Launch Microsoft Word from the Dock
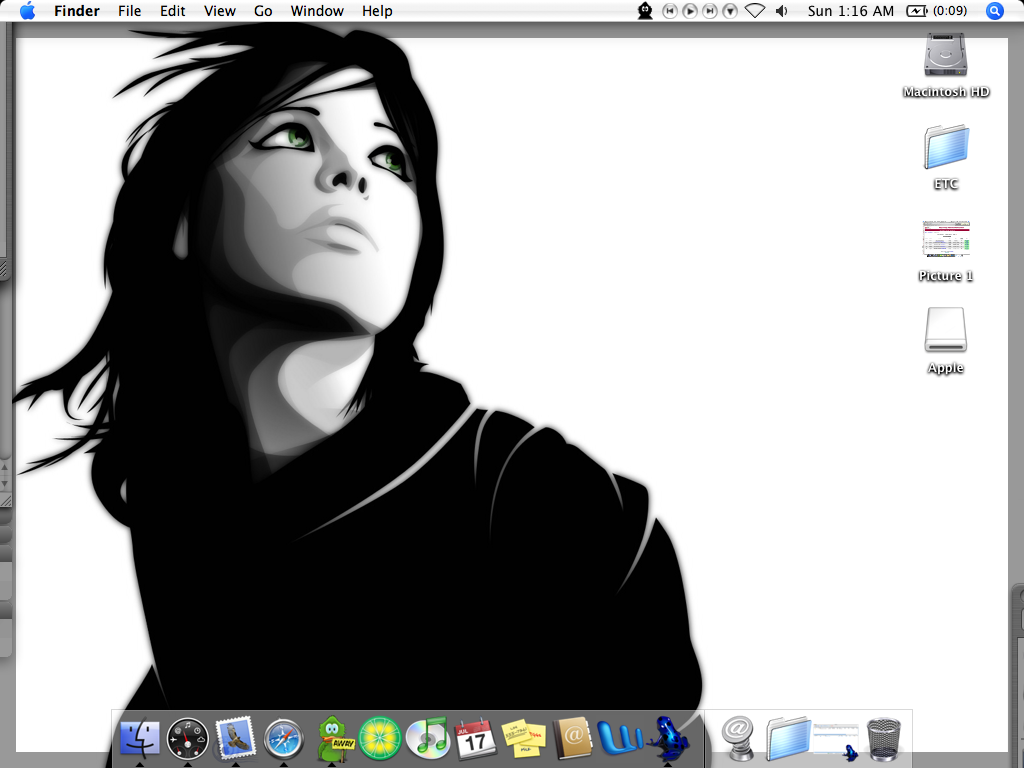This screenshot has height=768, width=1024. pyautogui.click(x=620, y=739)
